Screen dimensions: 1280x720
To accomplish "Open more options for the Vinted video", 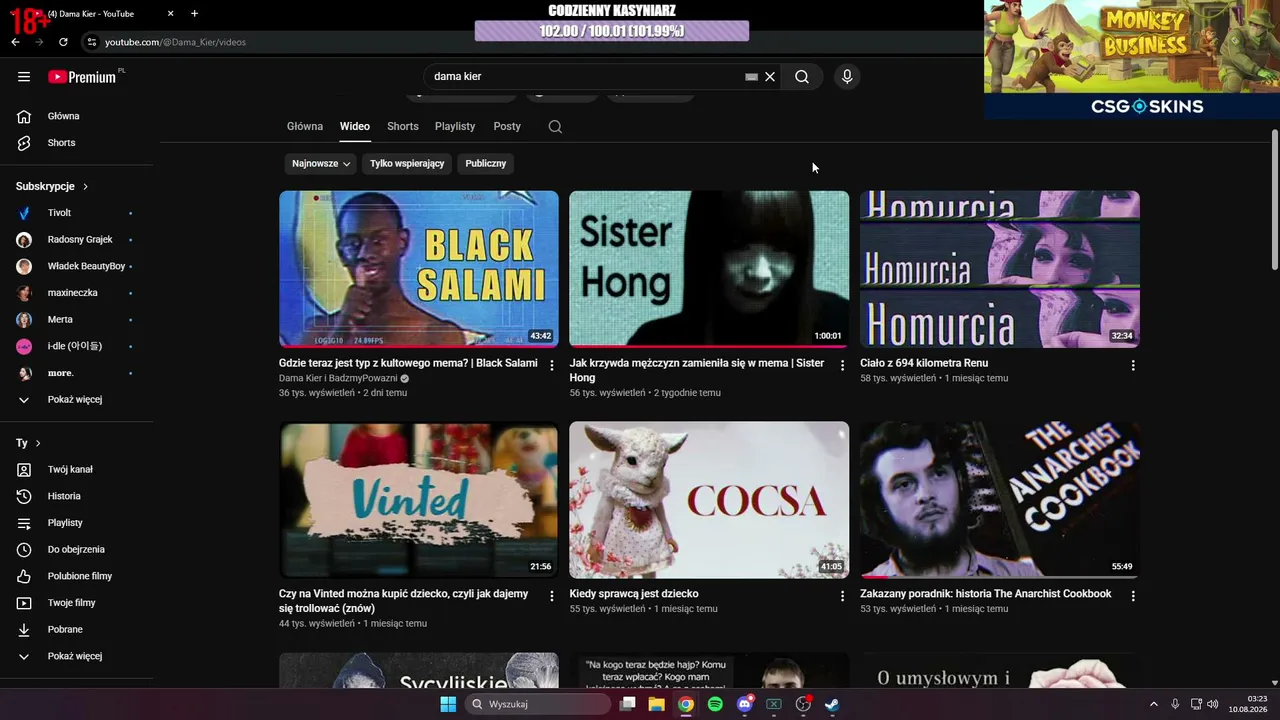I will [551, 596].
